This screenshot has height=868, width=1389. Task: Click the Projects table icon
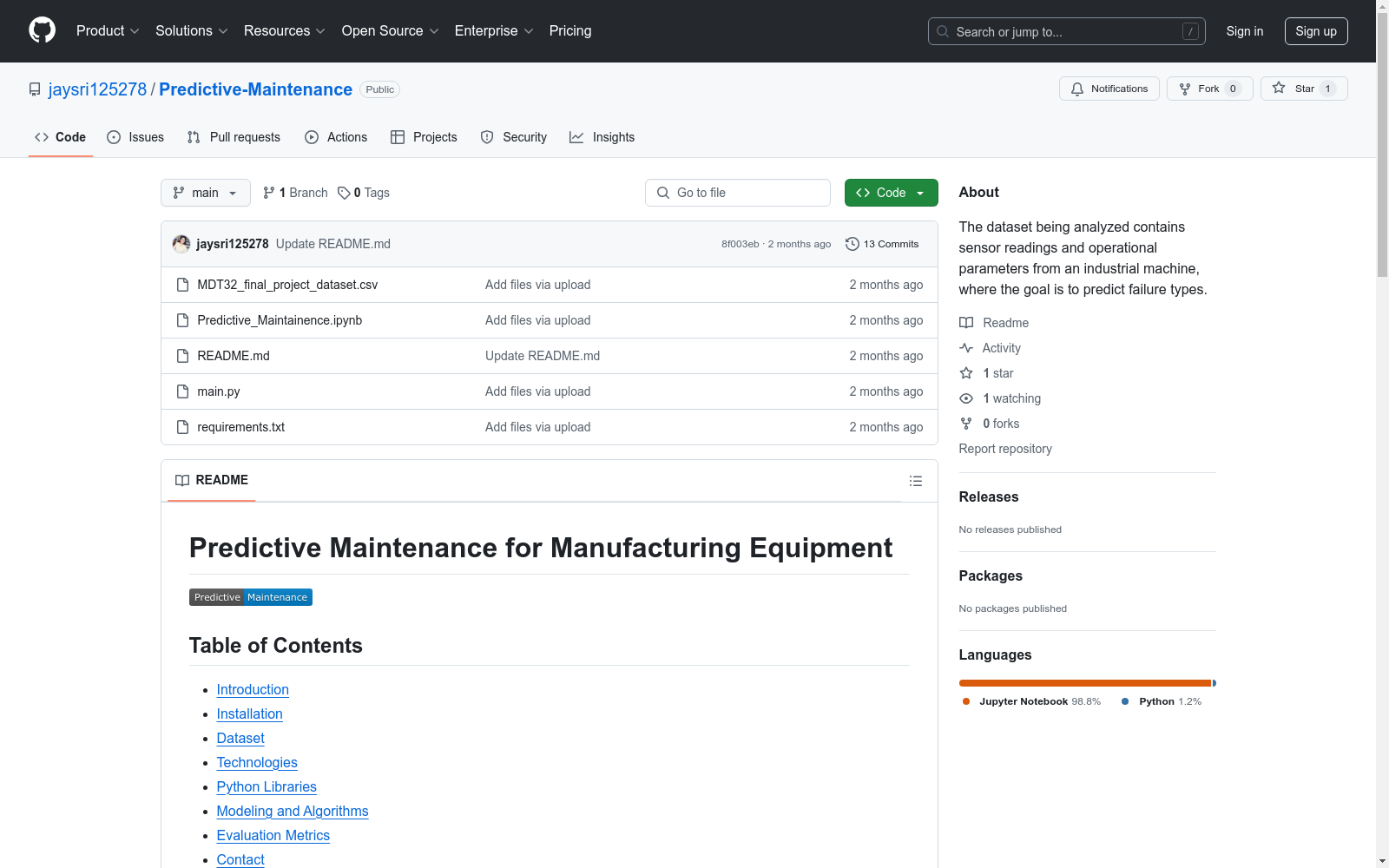398,137
